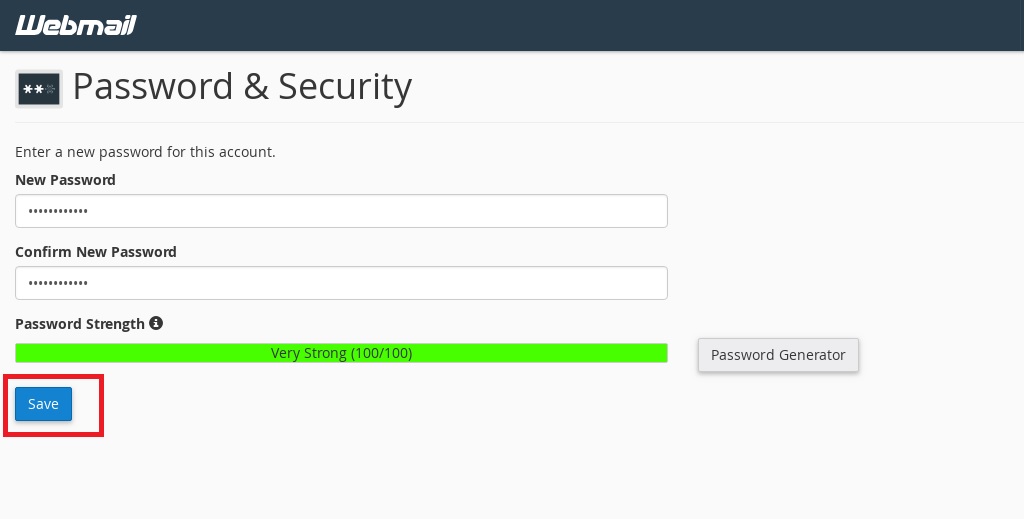Click the Very Strong (100/100) text
Viewport: 1025px width, 519px height.
point(341,353)
